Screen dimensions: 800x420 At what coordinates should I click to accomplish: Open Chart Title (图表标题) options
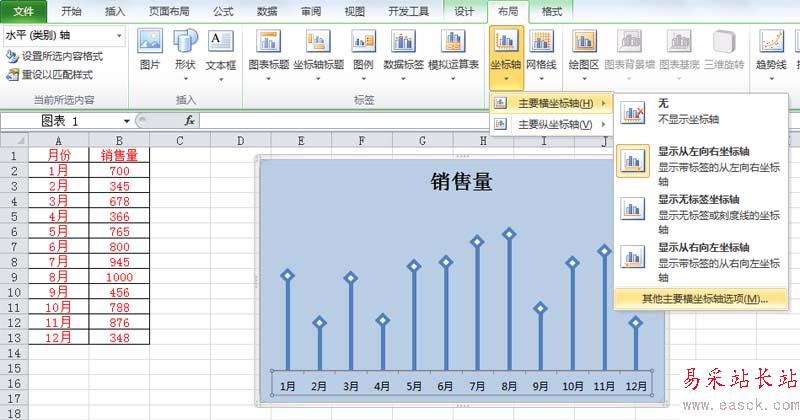(x=268, y=55)
